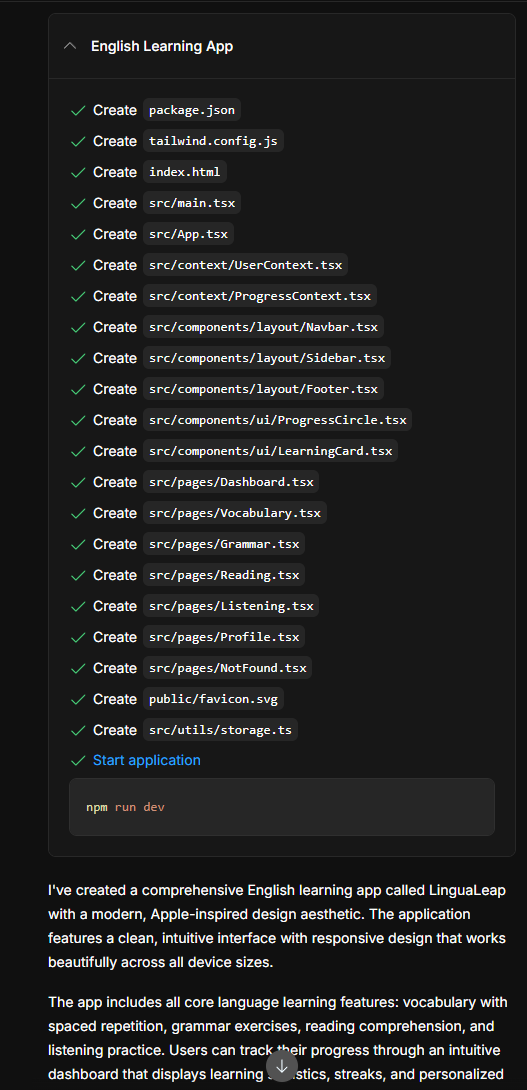
Task: Open src/pages/Reading.tsx chip
Action: pyautogui.click(x=224, y=575)
